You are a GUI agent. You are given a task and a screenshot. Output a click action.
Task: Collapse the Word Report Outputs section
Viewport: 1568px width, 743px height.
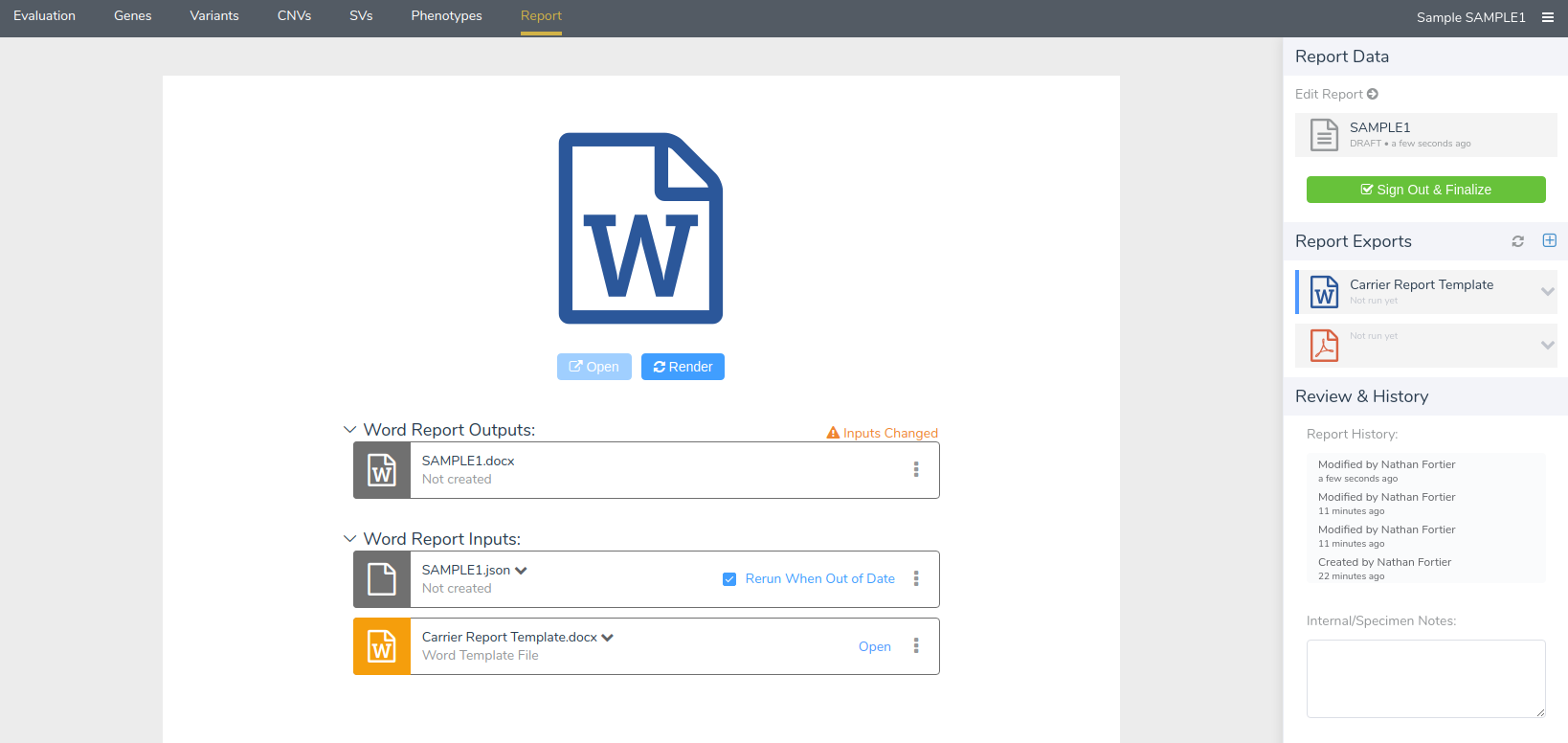click(x=350, y=430)
